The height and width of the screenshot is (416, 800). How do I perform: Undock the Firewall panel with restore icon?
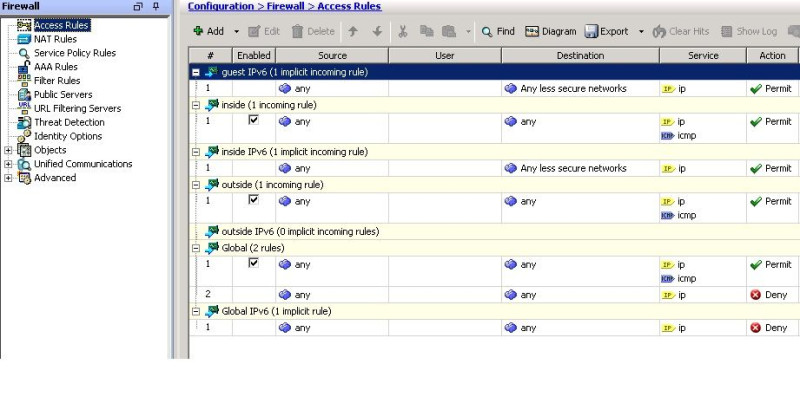pos(138,7)
